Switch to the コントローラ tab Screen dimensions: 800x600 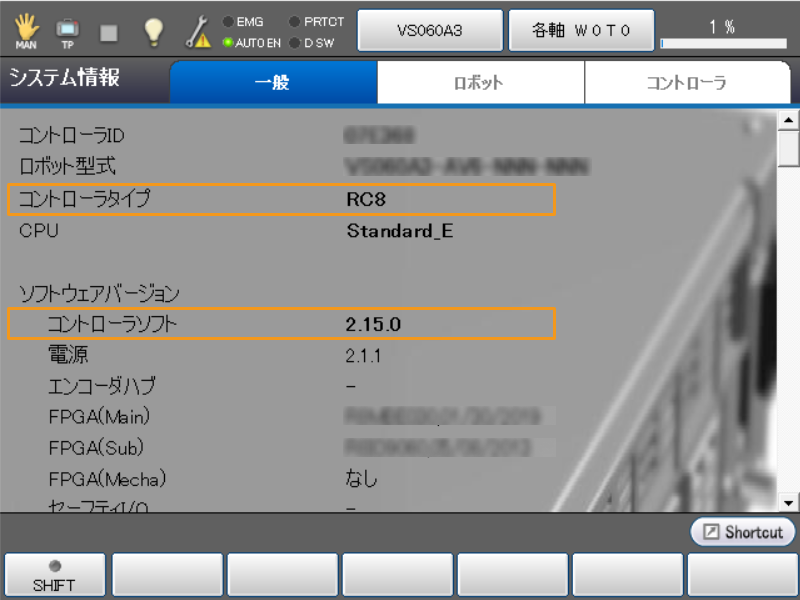tap(687, 82)
